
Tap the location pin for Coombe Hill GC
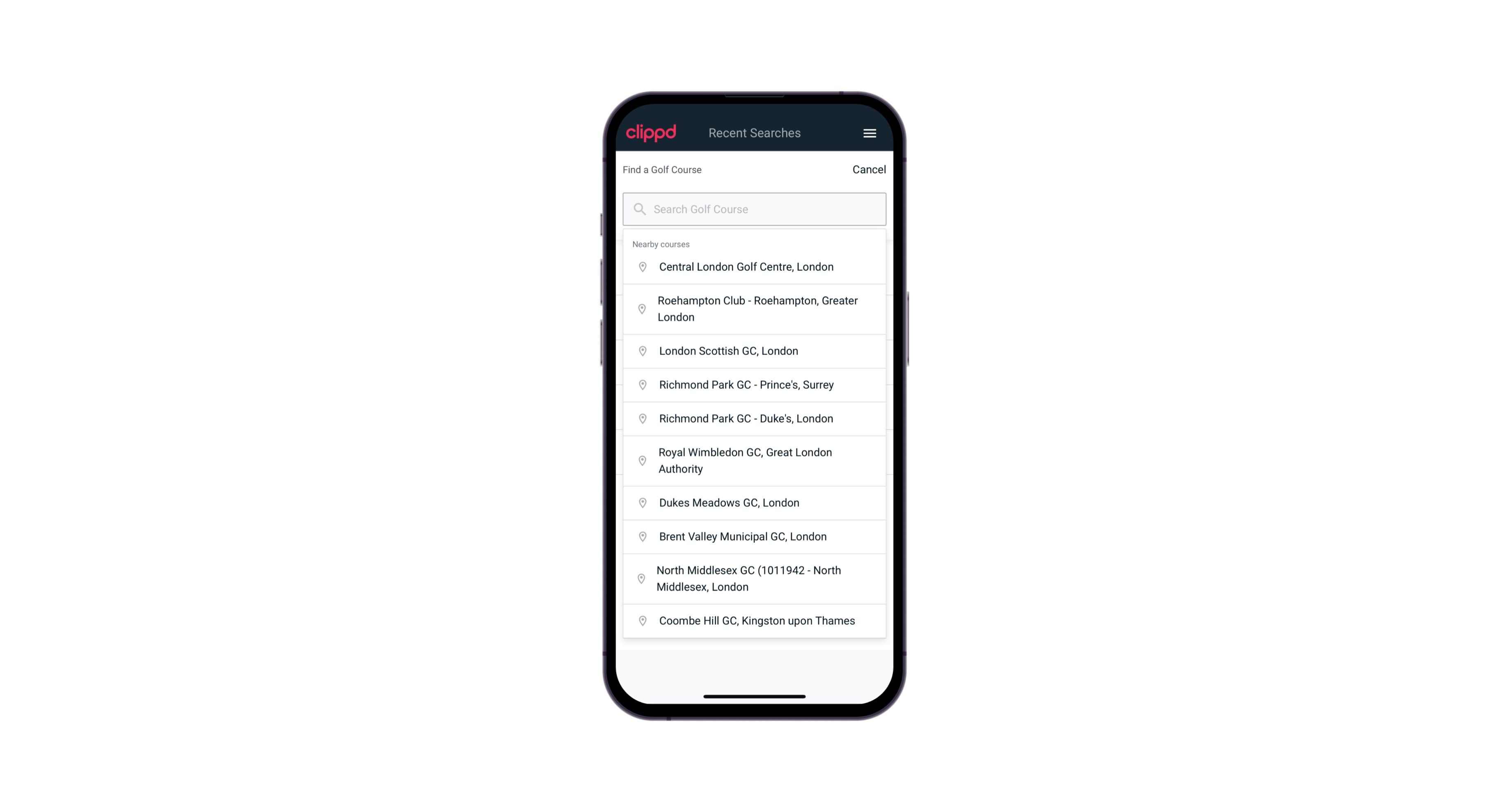(x=641, y=620)
